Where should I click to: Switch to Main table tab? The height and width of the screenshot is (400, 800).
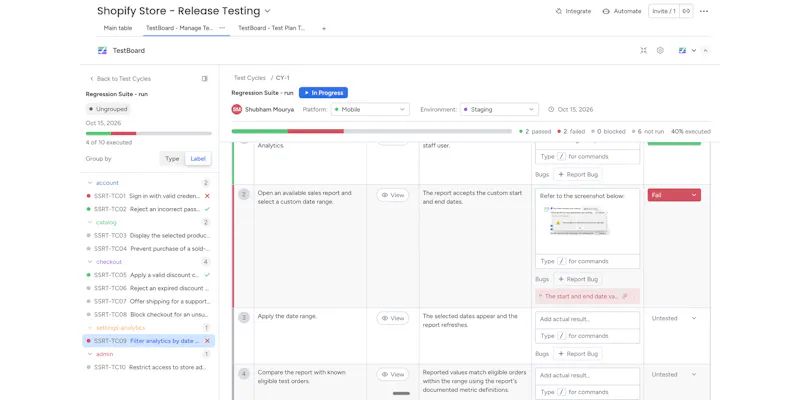point(118,28)
